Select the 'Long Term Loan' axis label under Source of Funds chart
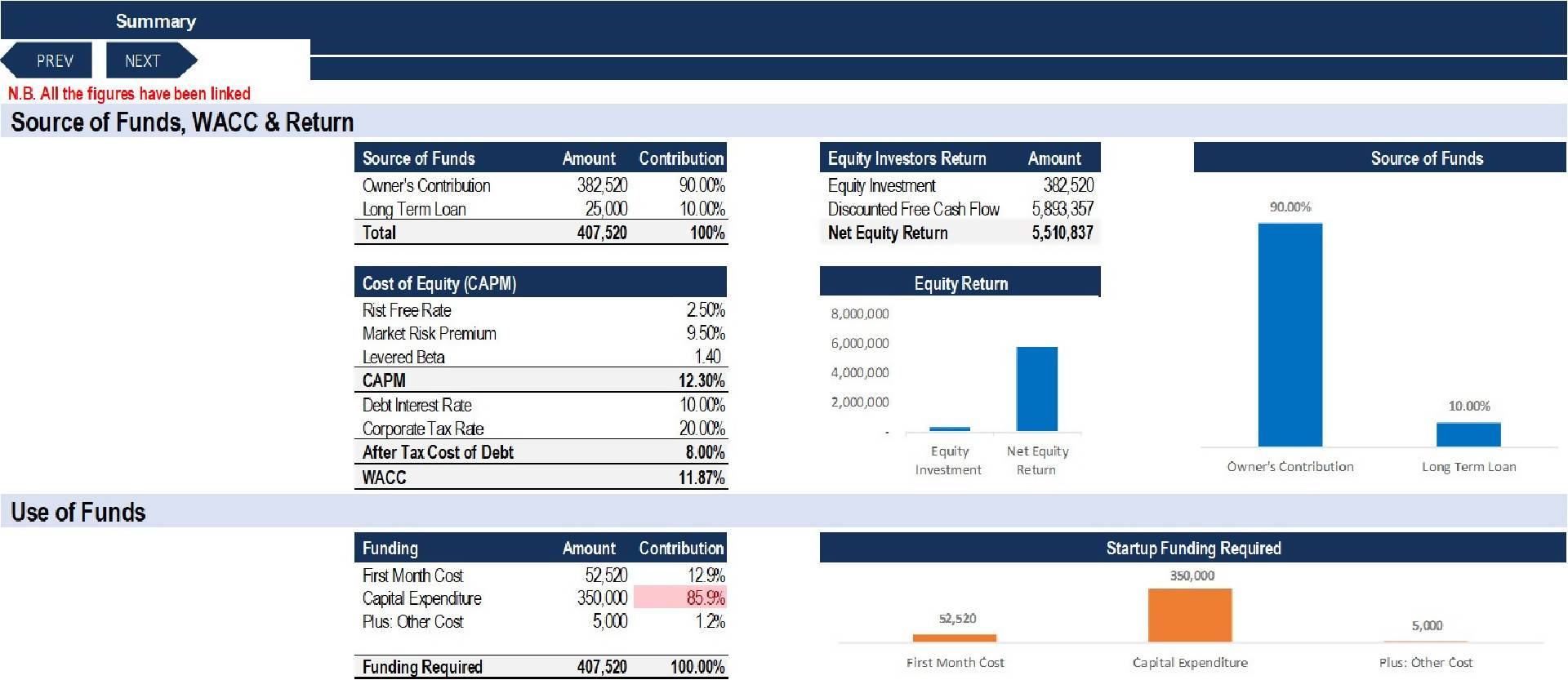This screenshot has width=1568, height=680. pos(1468,467)
